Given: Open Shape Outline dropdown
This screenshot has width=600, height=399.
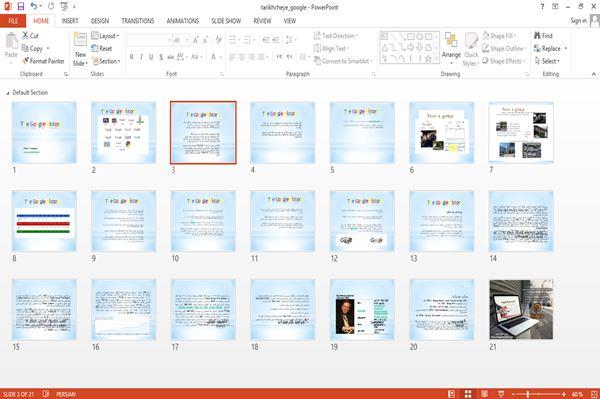Looking at the screenshot, I should (504, 49).
